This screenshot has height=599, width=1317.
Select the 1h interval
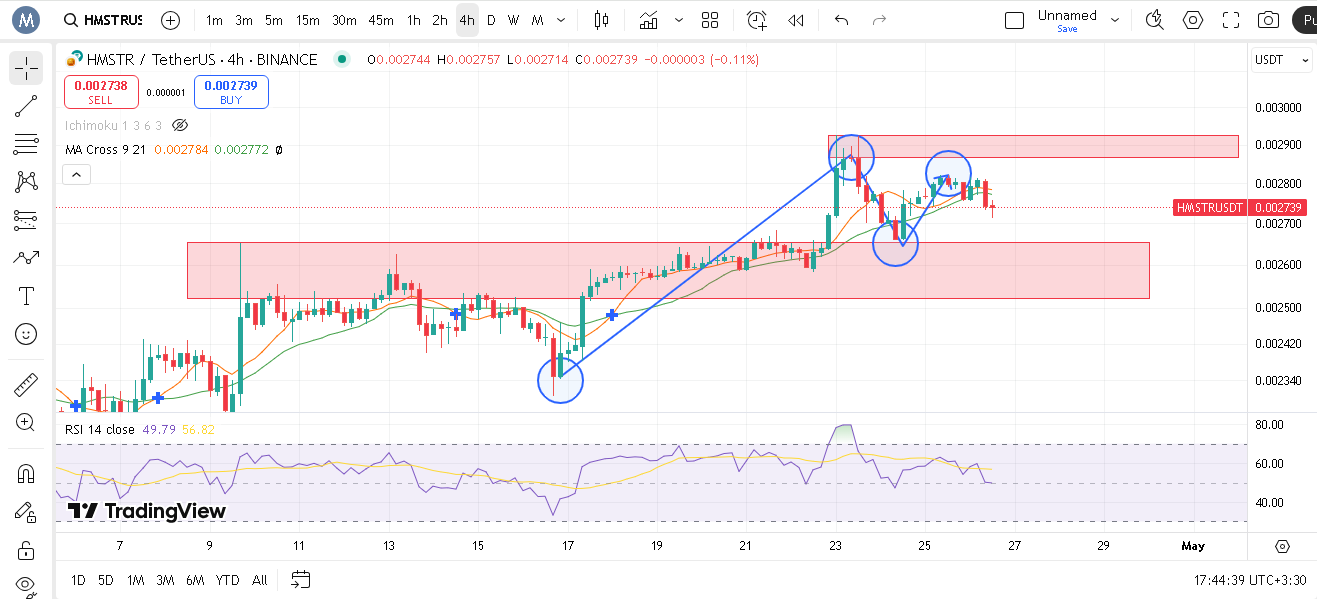414,20
